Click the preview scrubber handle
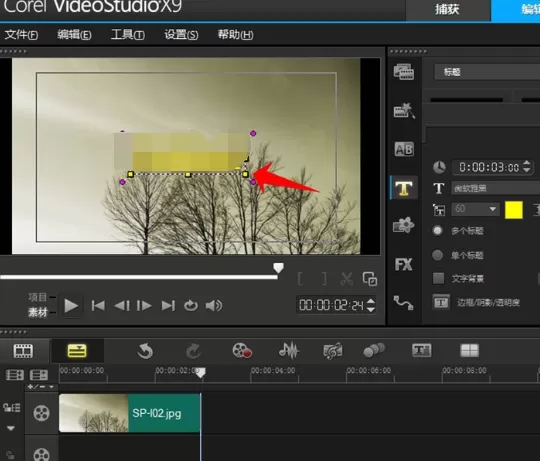540x461 pixels. (x=278, y=268)
